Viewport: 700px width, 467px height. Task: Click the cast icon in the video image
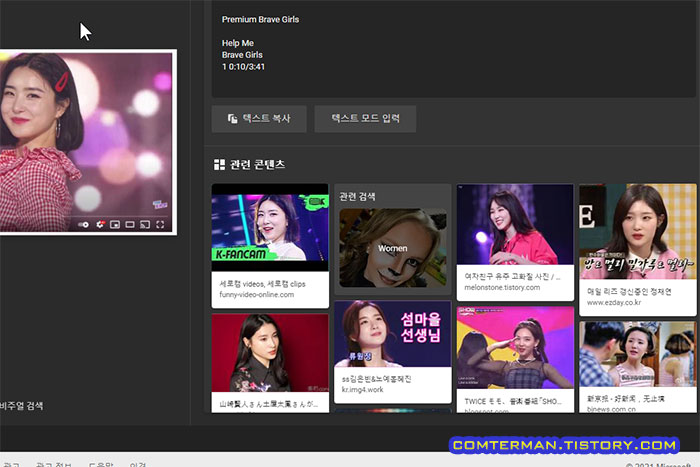point(145,224)
